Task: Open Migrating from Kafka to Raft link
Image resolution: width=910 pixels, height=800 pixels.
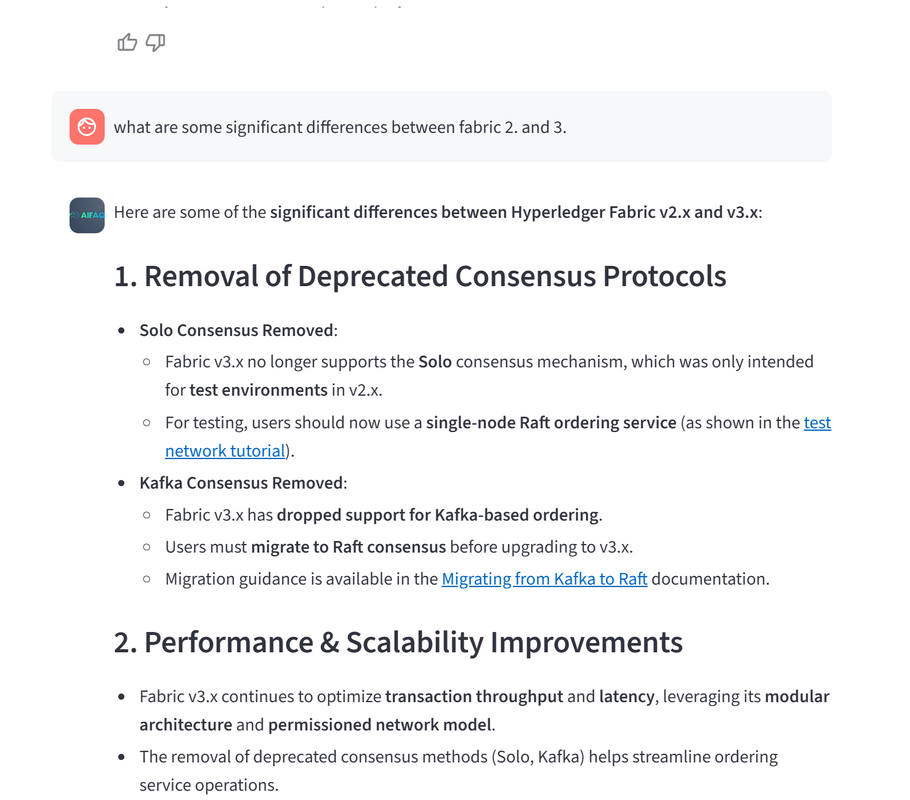Action: pos(544,578)
